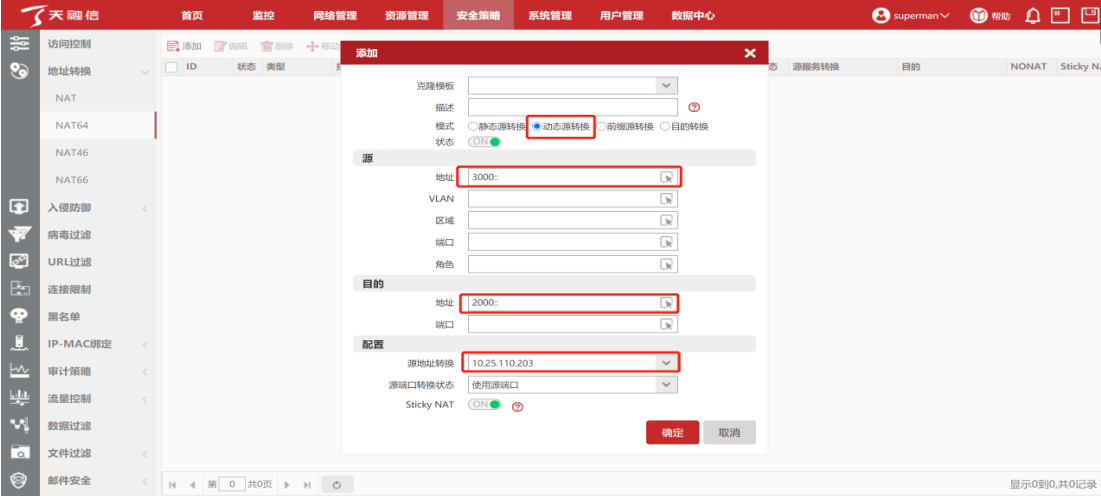Image resolution: width=1101 pixels, height=496 pixels.
Task: Click the 流量控制 sidebar icon
Action: coord(20,398)
